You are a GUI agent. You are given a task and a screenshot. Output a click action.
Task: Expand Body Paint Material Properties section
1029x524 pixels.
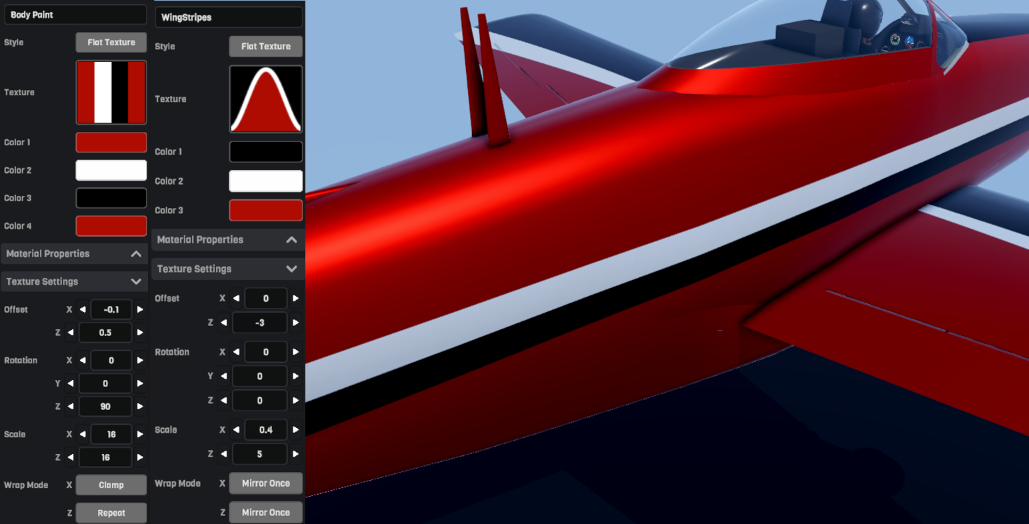[x=74, y=253]
